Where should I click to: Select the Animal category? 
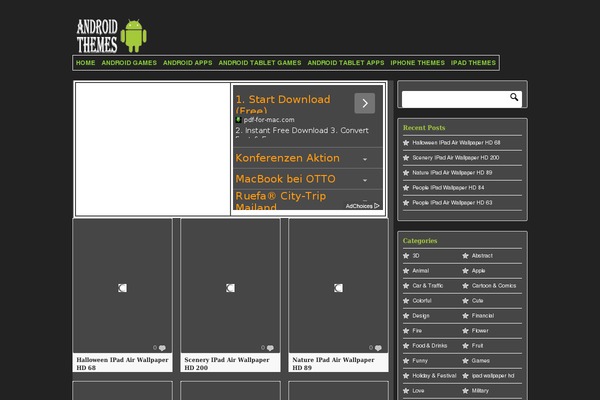click(421, 271)
